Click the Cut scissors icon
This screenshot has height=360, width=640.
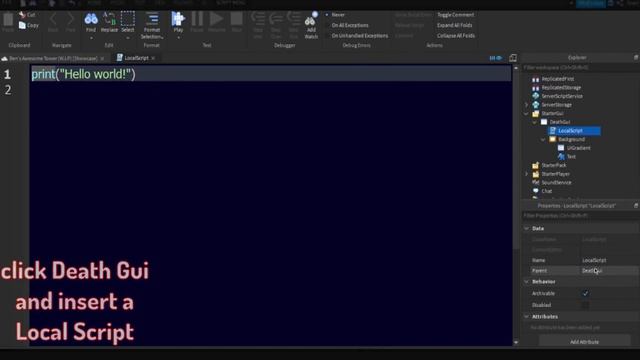pyautogui.click(x=22, y=15)
